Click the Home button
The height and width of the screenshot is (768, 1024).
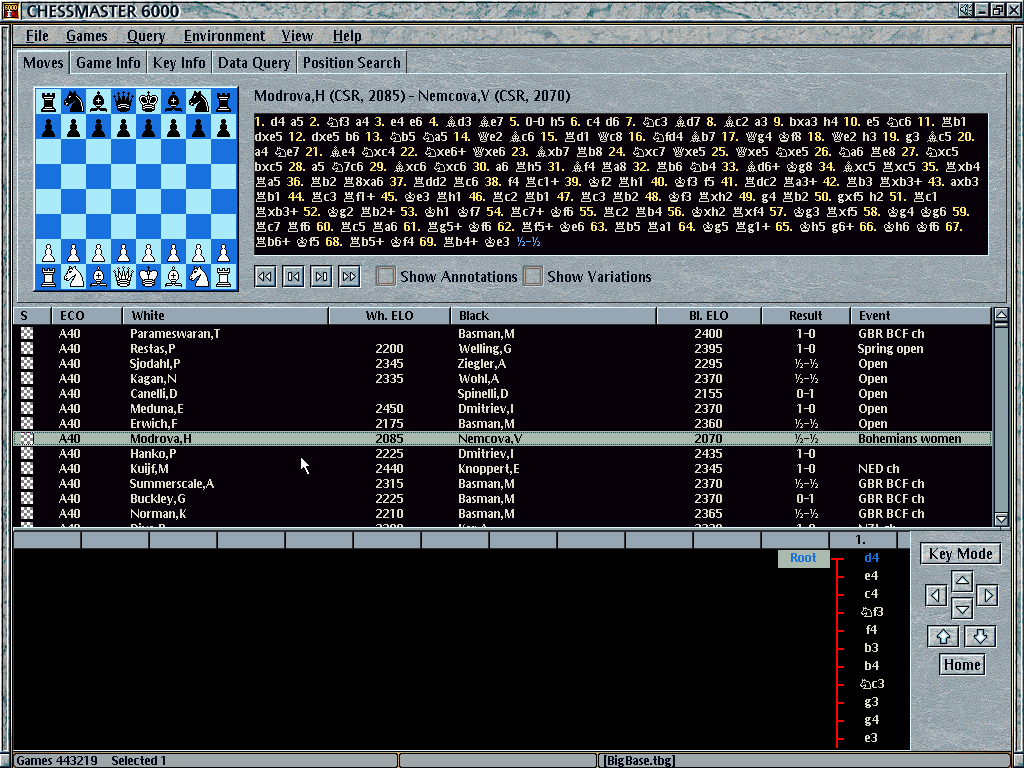tap(962, 665)
